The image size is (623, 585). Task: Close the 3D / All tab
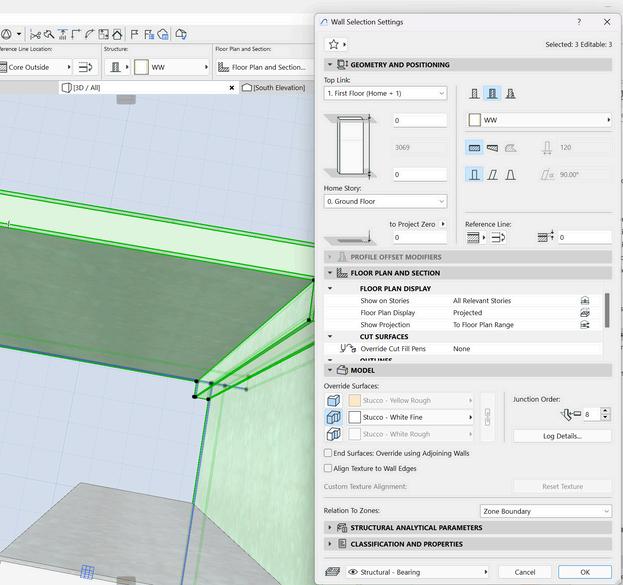point(232,88)
